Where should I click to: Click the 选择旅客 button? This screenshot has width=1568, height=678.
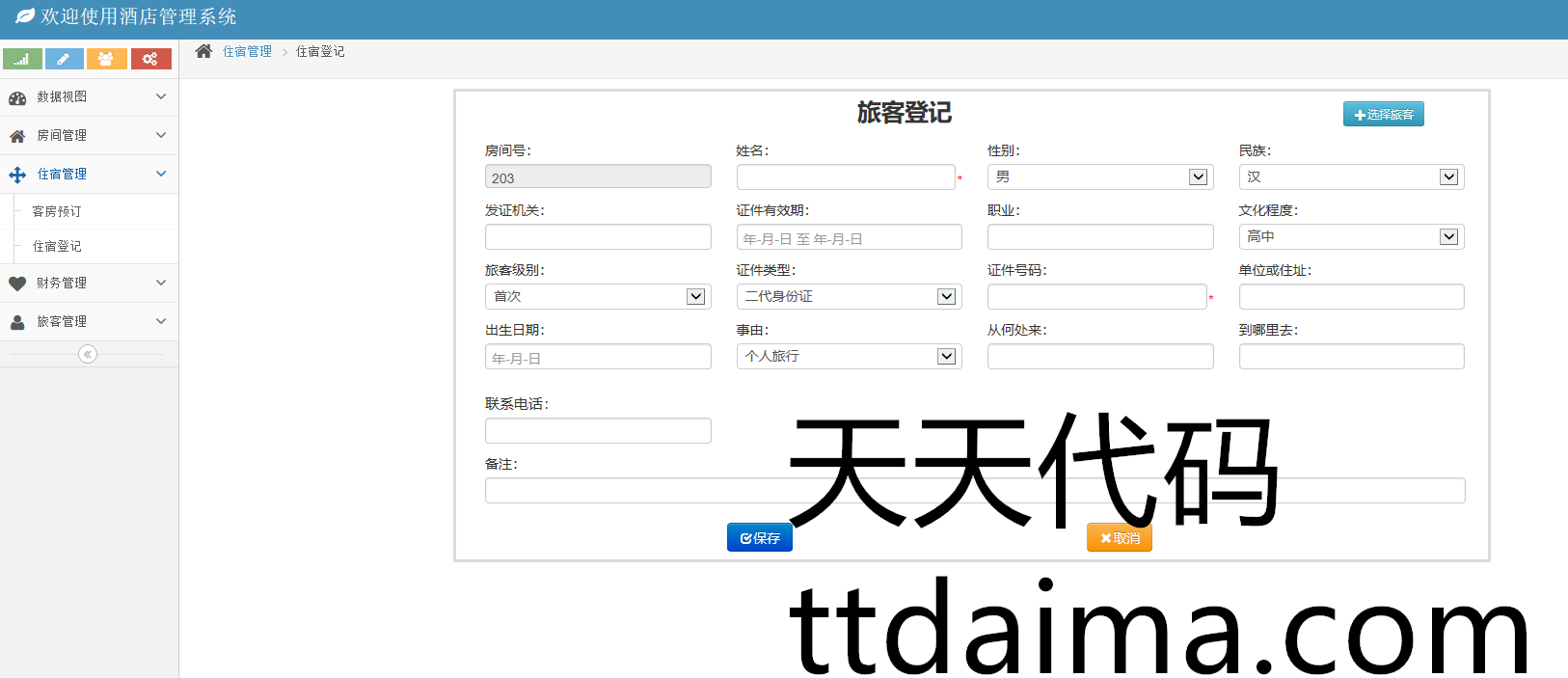[x=1383, y=115]
